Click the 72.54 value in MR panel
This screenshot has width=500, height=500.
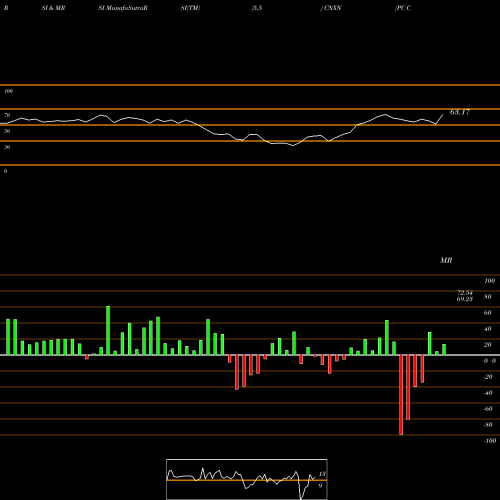pyautogui.click(x=465, y=293)
